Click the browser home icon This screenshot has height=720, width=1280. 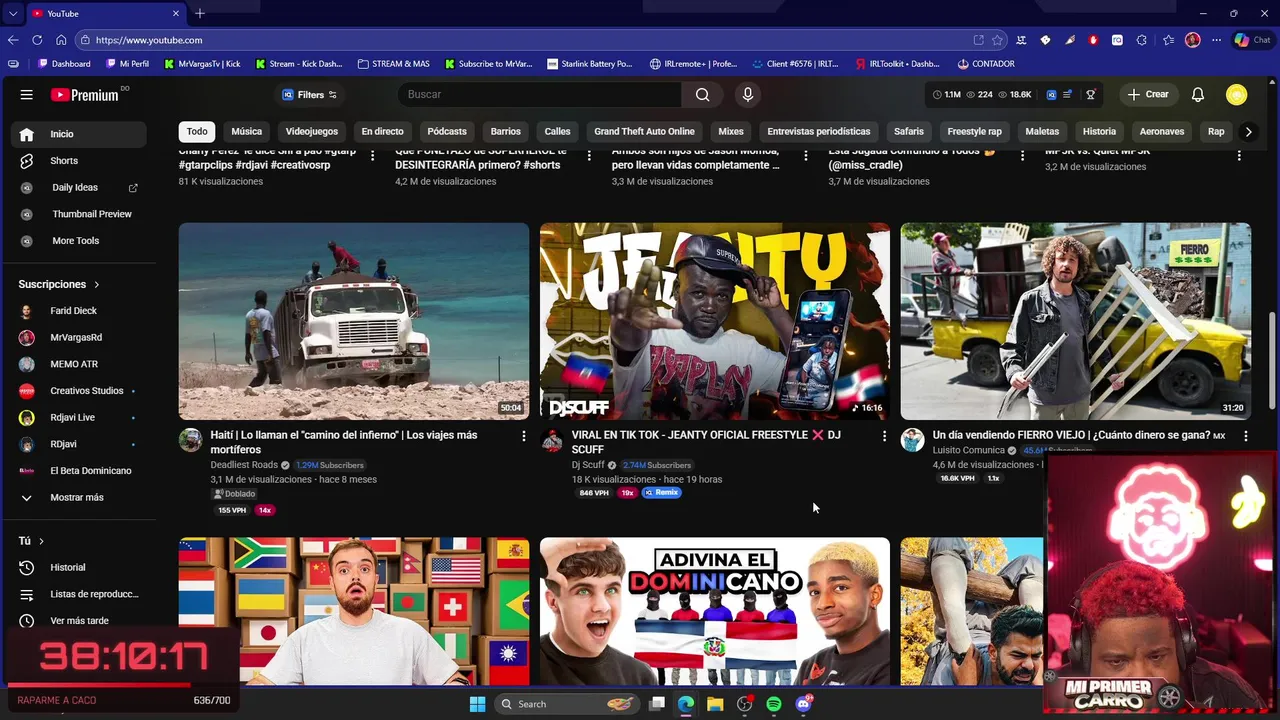pyautogui.click(x=61, y=40)
